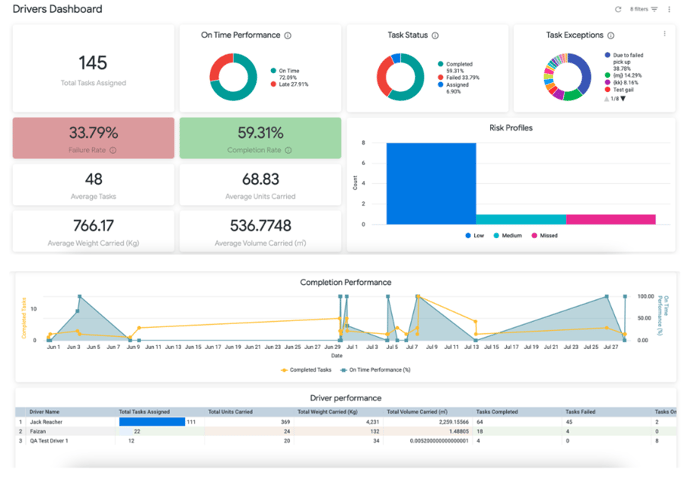Go to previous page of Task Exceptions legend
Image resolution: width=688 pixels, height=485 pixels.
pos(606,99)
